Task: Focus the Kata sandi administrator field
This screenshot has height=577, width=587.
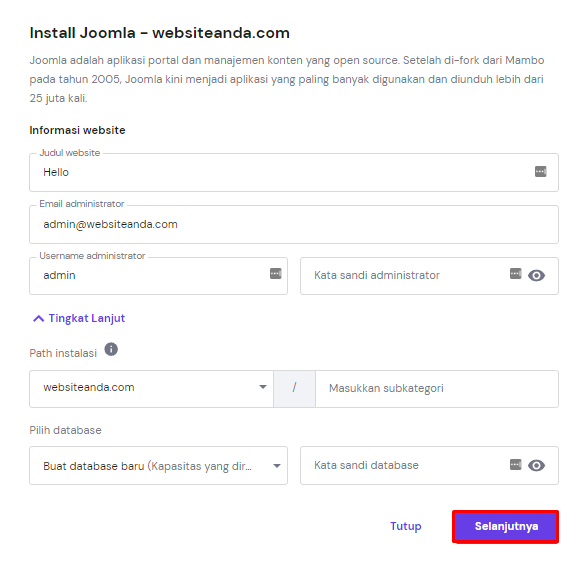Action: (x=429, y=276)
